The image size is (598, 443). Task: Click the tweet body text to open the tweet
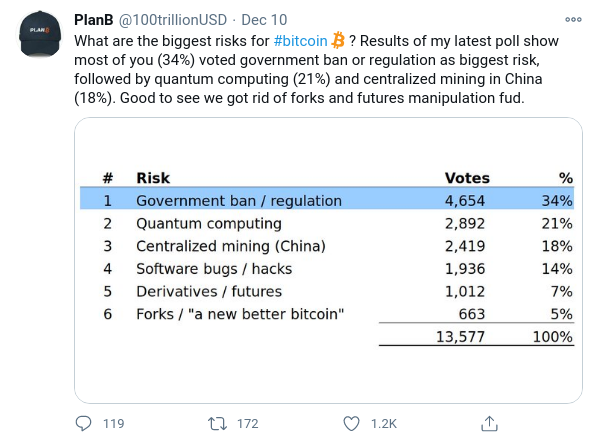(316, 69)
